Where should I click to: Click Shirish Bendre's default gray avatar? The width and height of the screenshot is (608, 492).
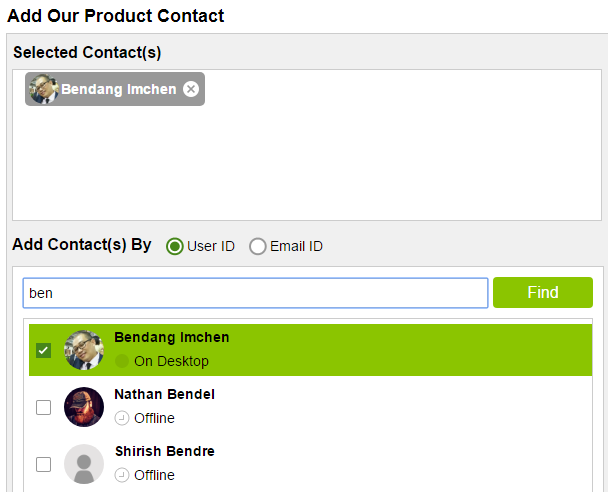coord(84,464)
